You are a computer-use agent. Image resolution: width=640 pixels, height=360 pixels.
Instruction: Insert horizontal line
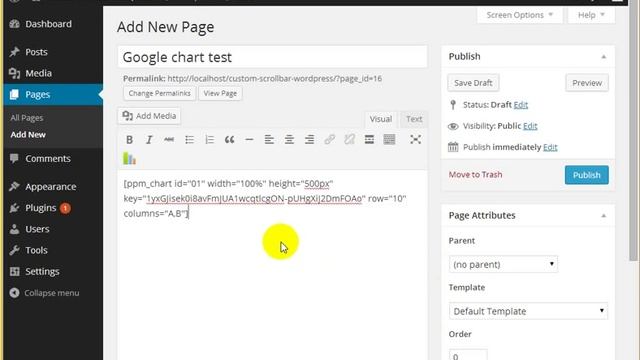pos(249,140)
